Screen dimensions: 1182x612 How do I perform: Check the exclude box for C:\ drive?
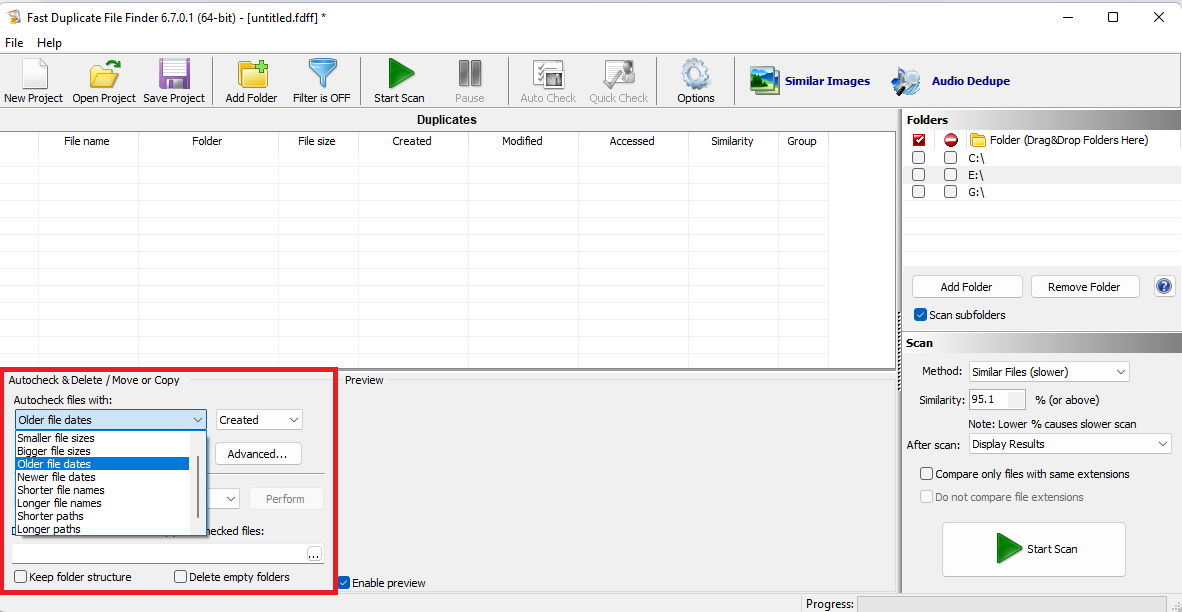point(951,158)
